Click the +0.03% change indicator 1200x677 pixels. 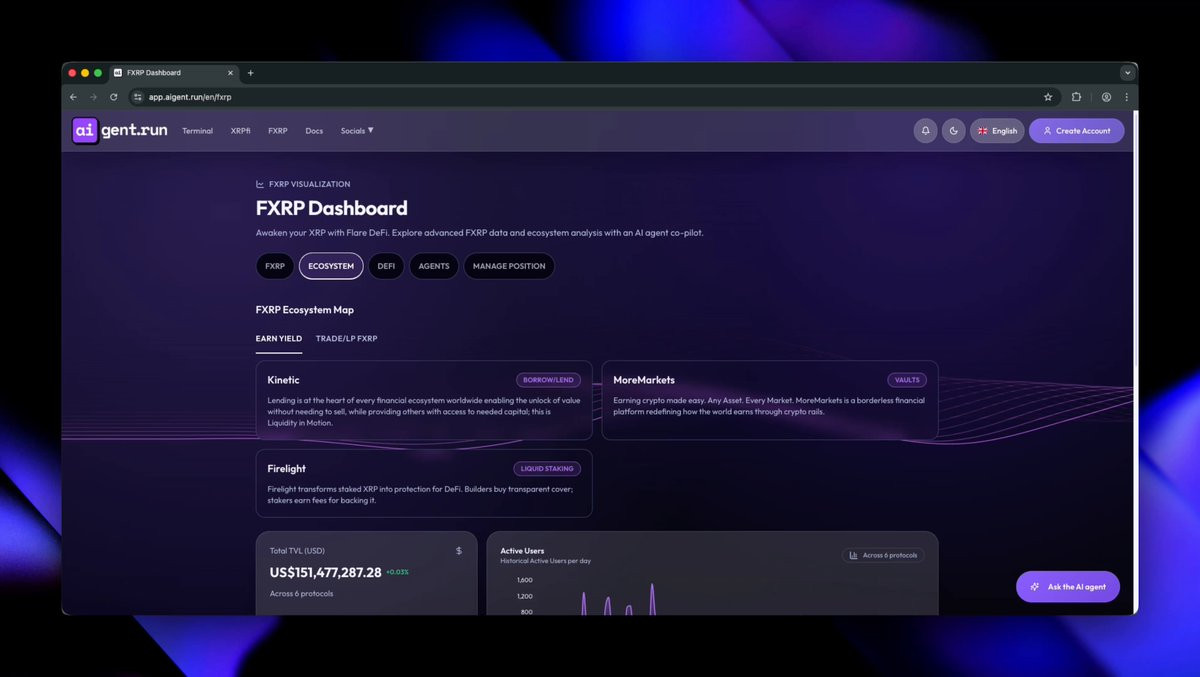pyautogui.click(x=397, y=573)
